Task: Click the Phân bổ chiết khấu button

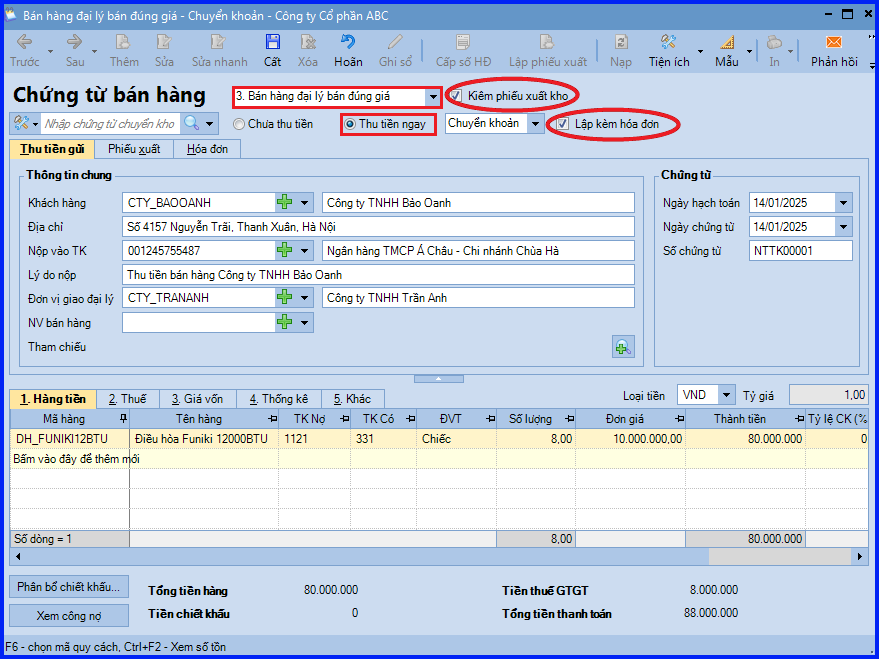Action: pos(68,587)
